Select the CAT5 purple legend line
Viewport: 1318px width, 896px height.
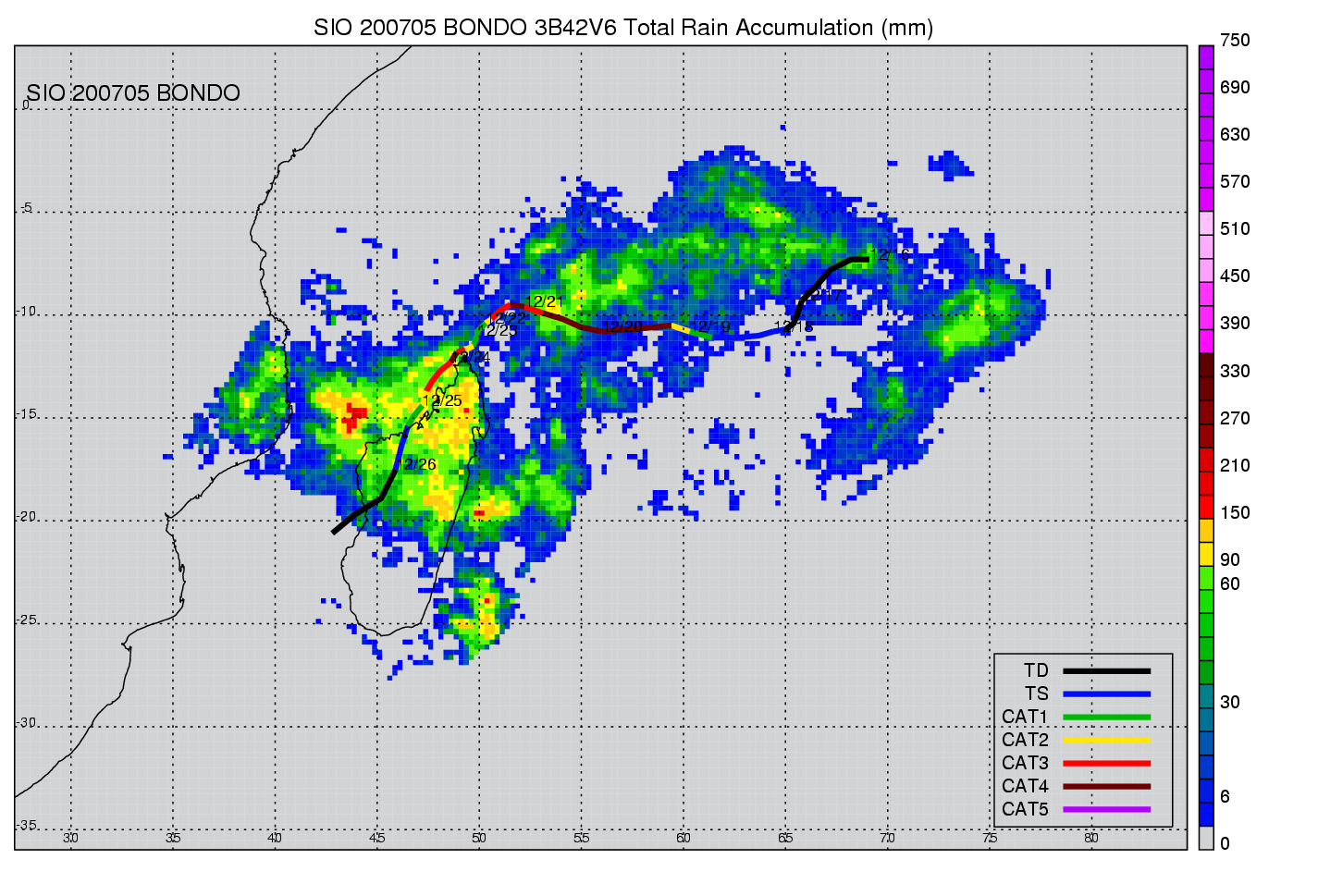coord(1106,810)
